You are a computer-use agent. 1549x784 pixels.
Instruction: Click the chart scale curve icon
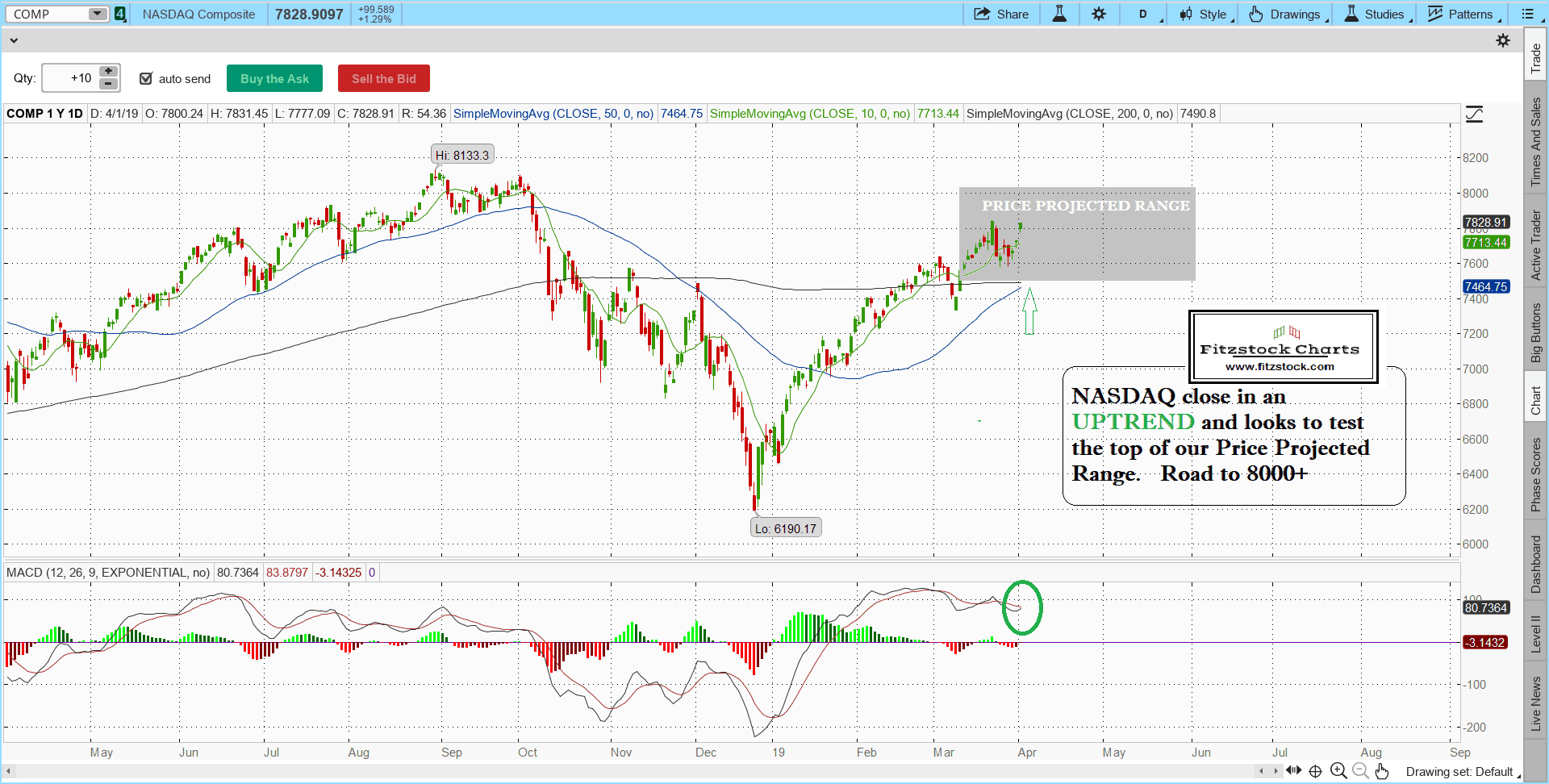tap(1474, 115)
